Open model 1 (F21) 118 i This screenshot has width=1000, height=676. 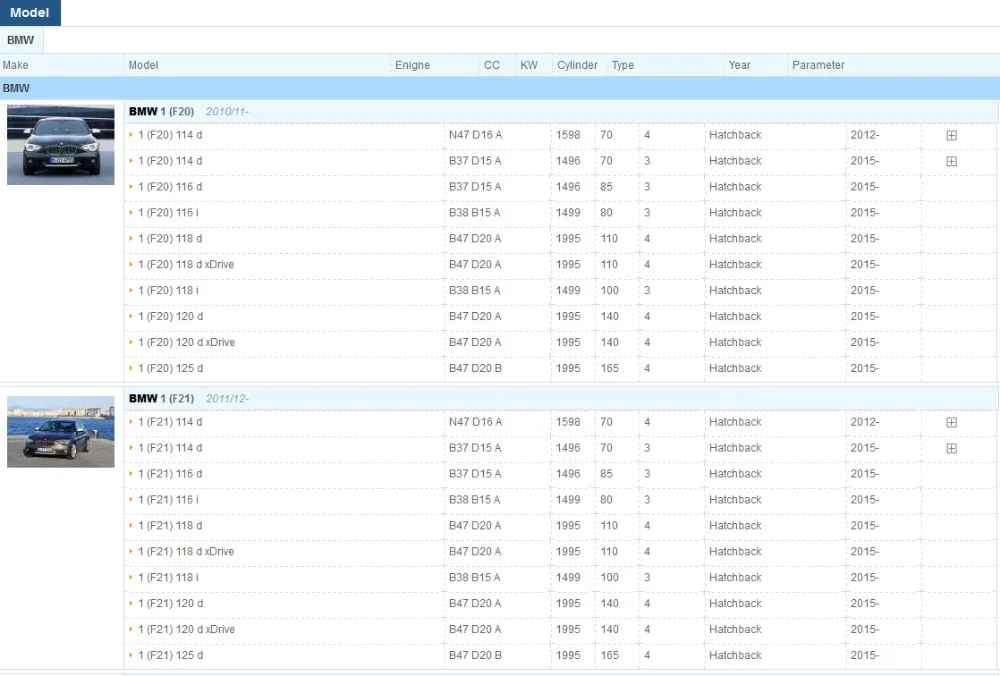point(168,578)
